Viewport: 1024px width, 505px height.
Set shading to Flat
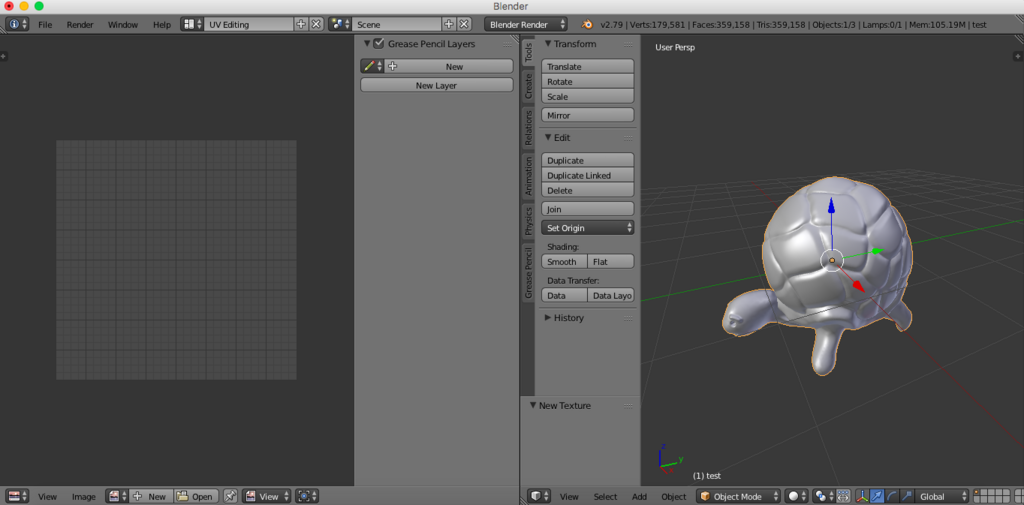point(611,261)
